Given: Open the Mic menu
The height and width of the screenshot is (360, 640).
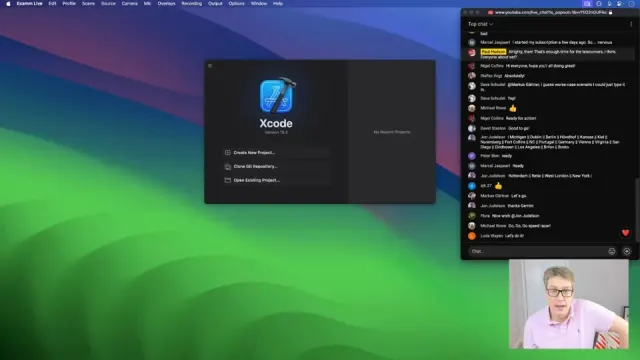Looking at the screenshot, I should (147, 4).
